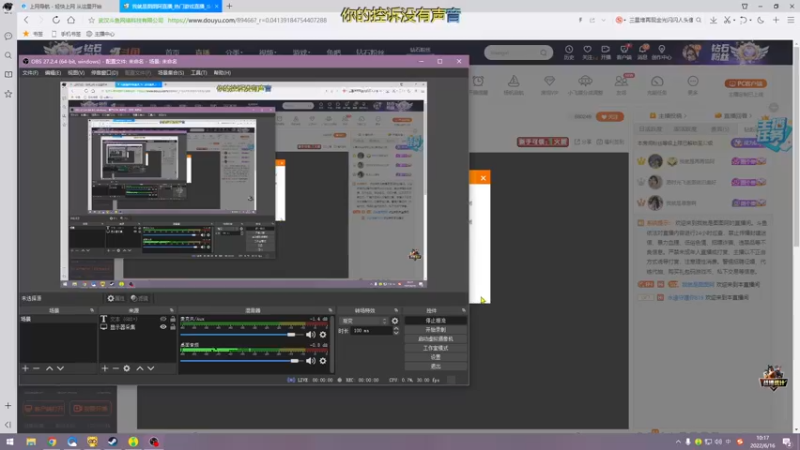Open transition properties gear icon
The width and height of the screenshot is (800, 450).
(394, 321)
